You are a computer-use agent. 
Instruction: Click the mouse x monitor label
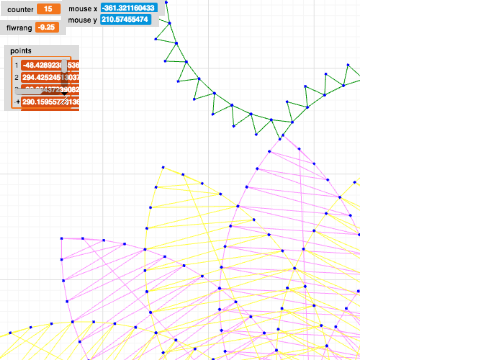[83, 9]
